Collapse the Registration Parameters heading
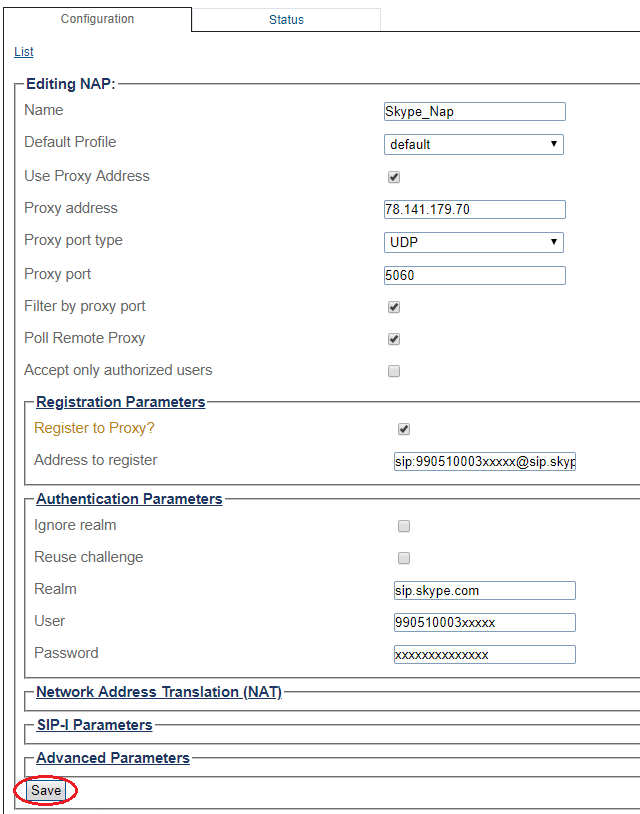Screen dimensions: 640x814 120,402
